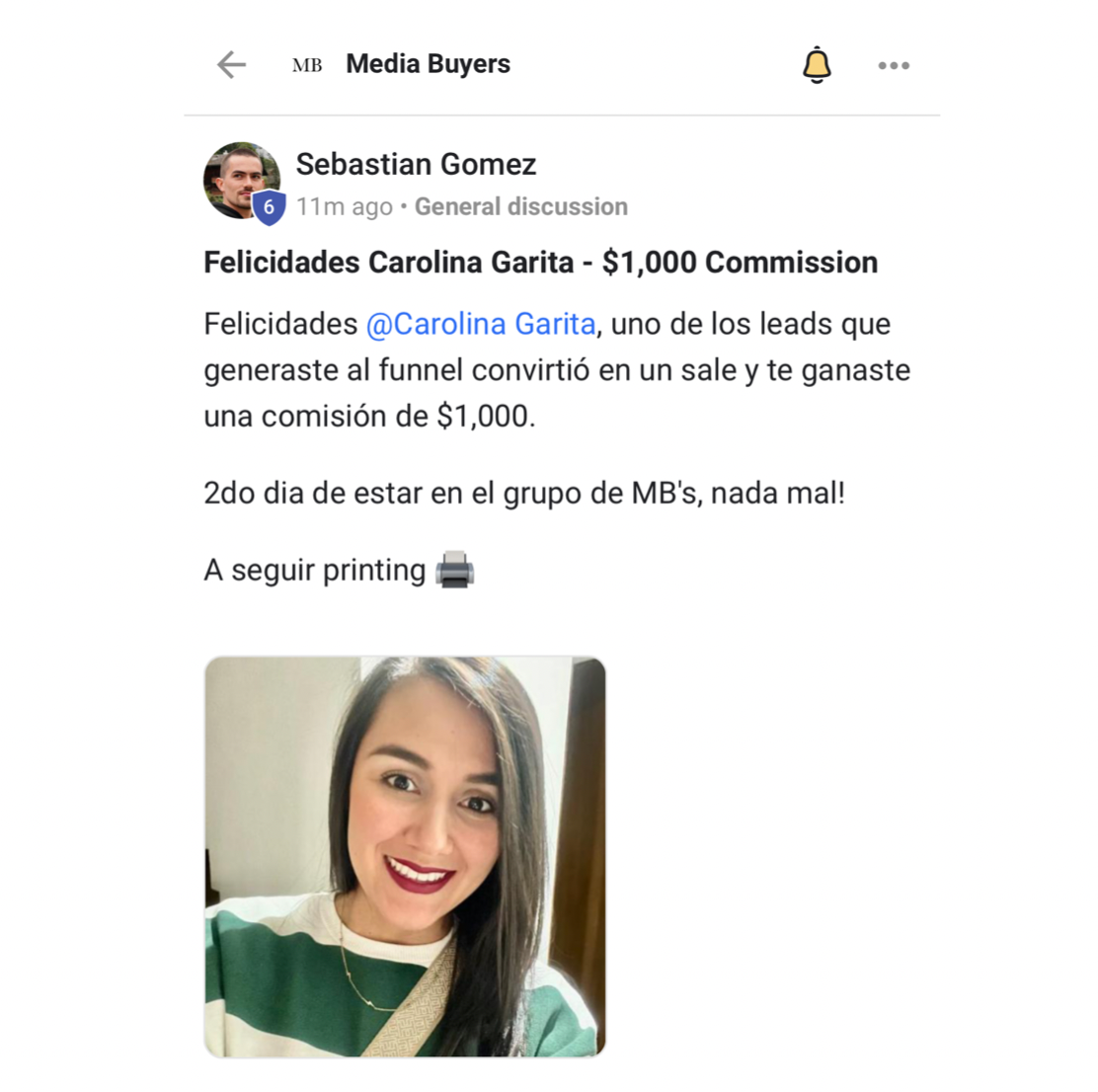Screen dimensions: 1098x1092
Task: Click the 'A seguir printing' text
Action: click(x=314, y=570)
